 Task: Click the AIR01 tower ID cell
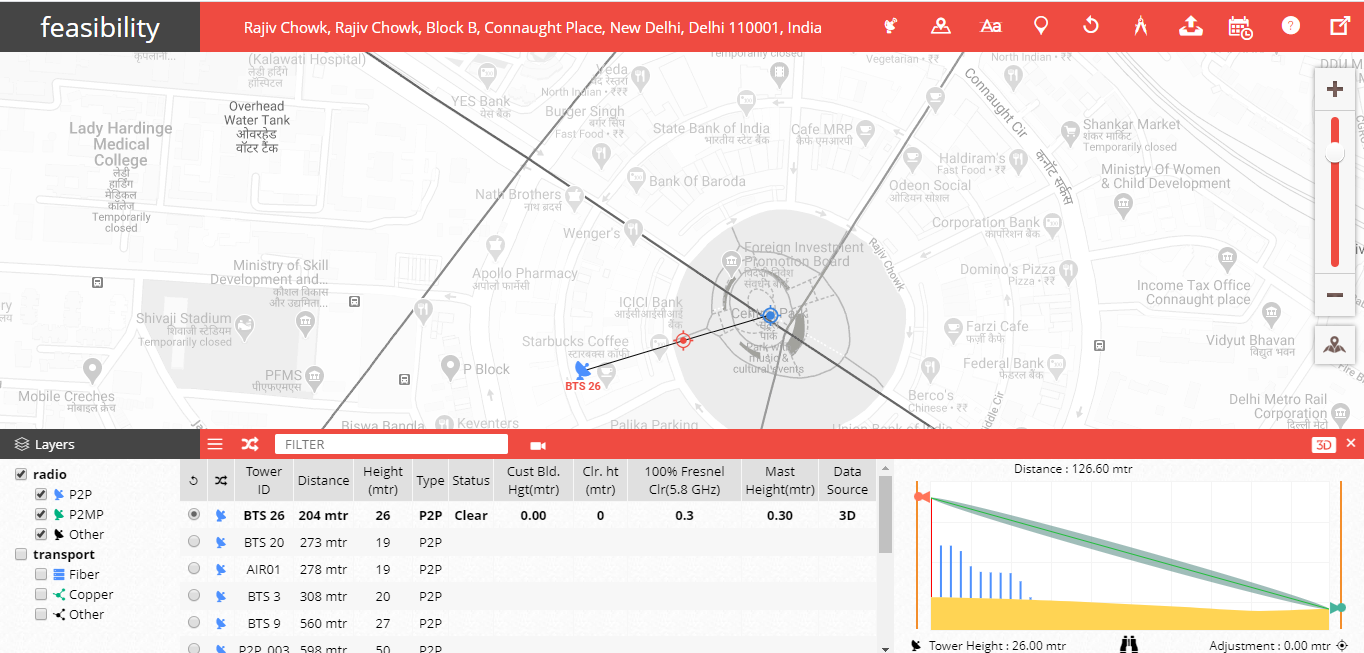click(264, 569)
